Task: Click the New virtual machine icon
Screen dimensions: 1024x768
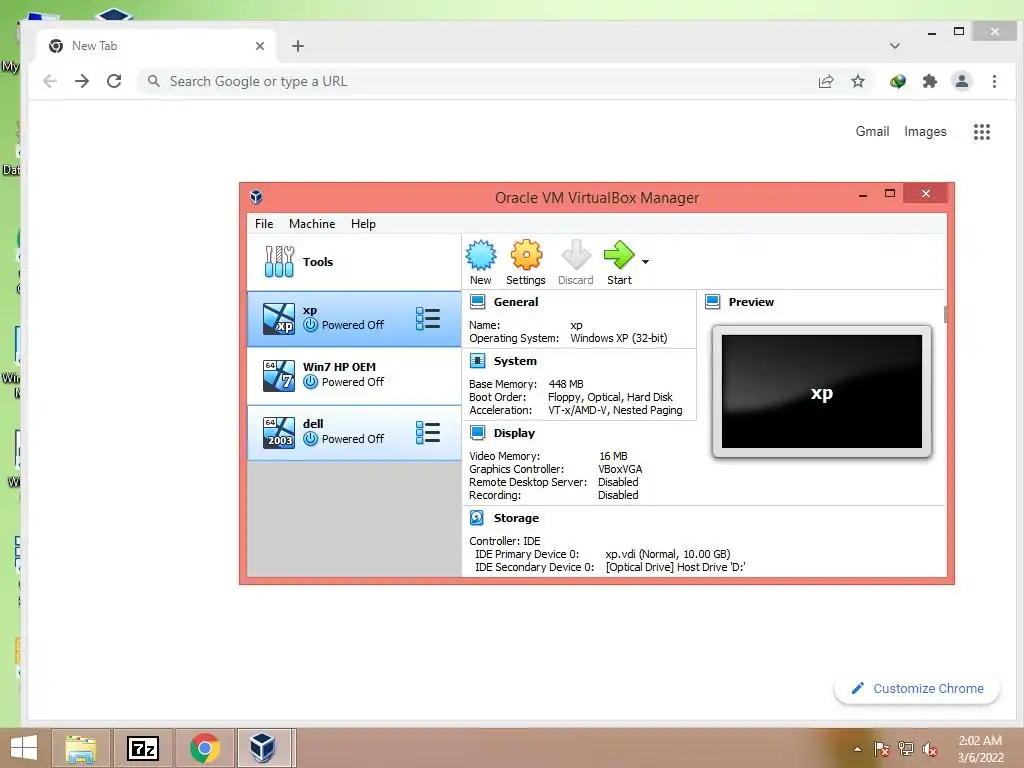Action: pos(481,255)
